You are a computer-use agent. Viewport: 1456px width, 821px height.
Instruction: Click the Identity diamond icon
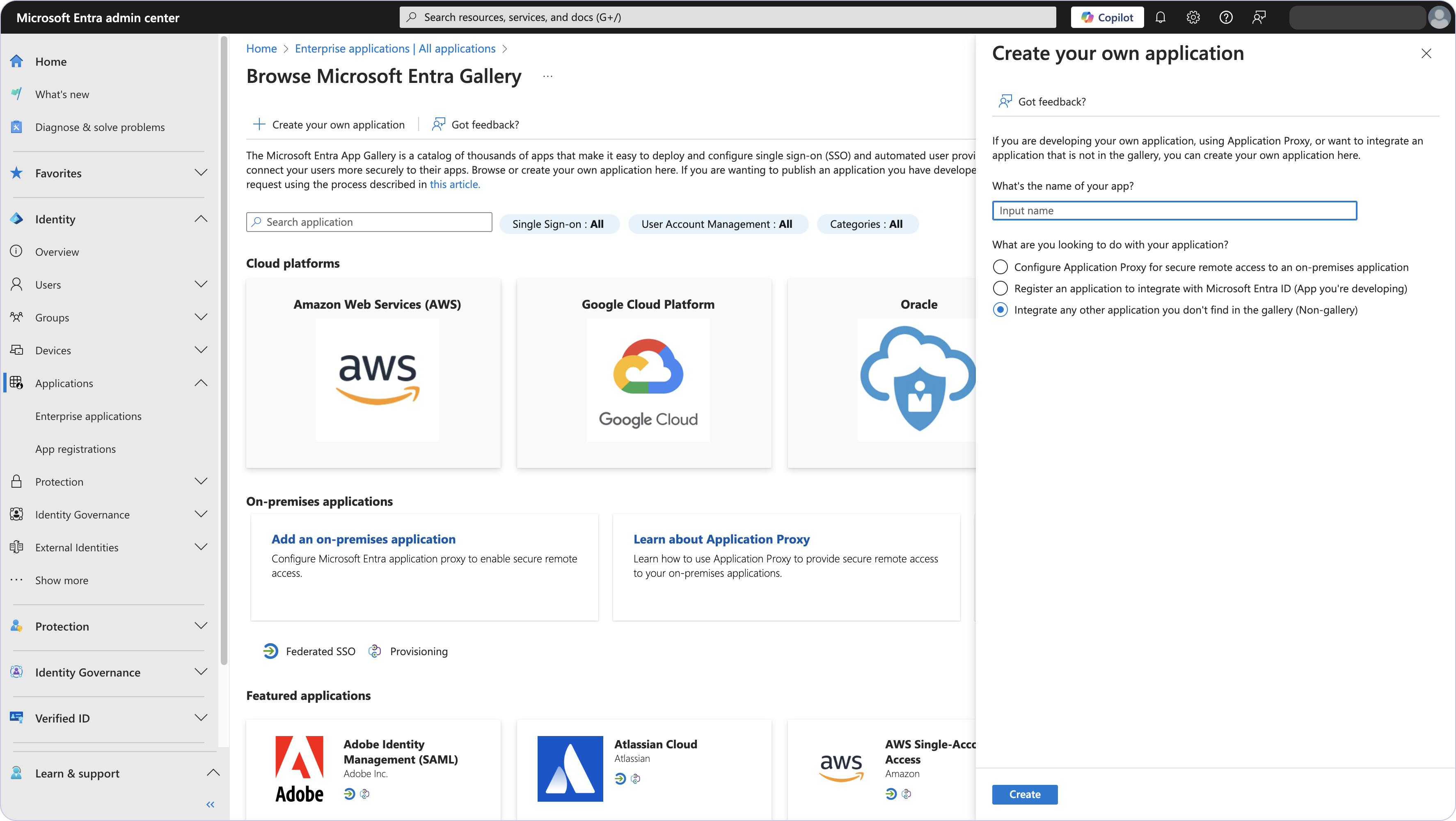16,219
